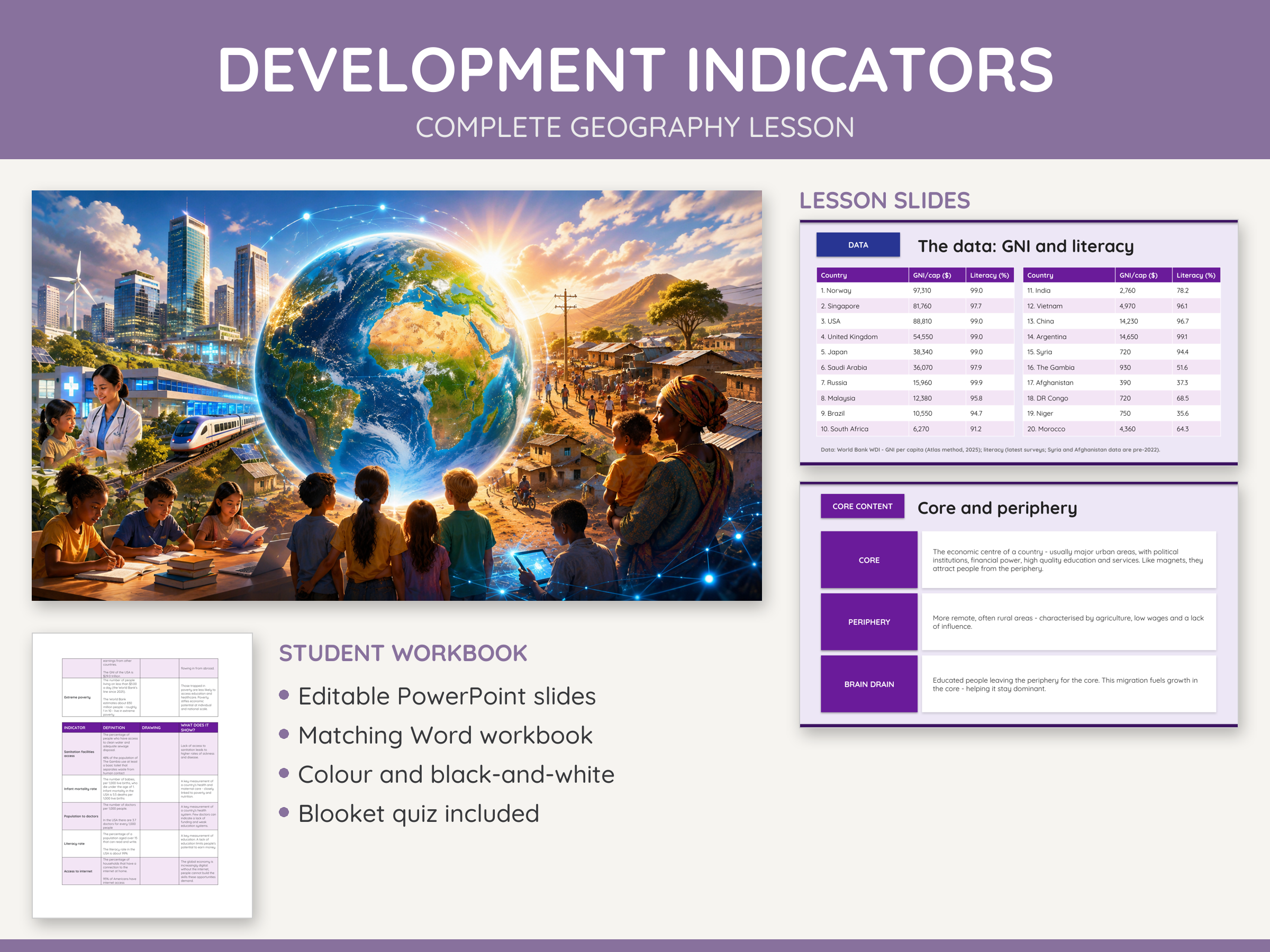
Task: Click the 'Literacy rate' workbook row label
Action: pyautogui.click(x=75, y=844)
